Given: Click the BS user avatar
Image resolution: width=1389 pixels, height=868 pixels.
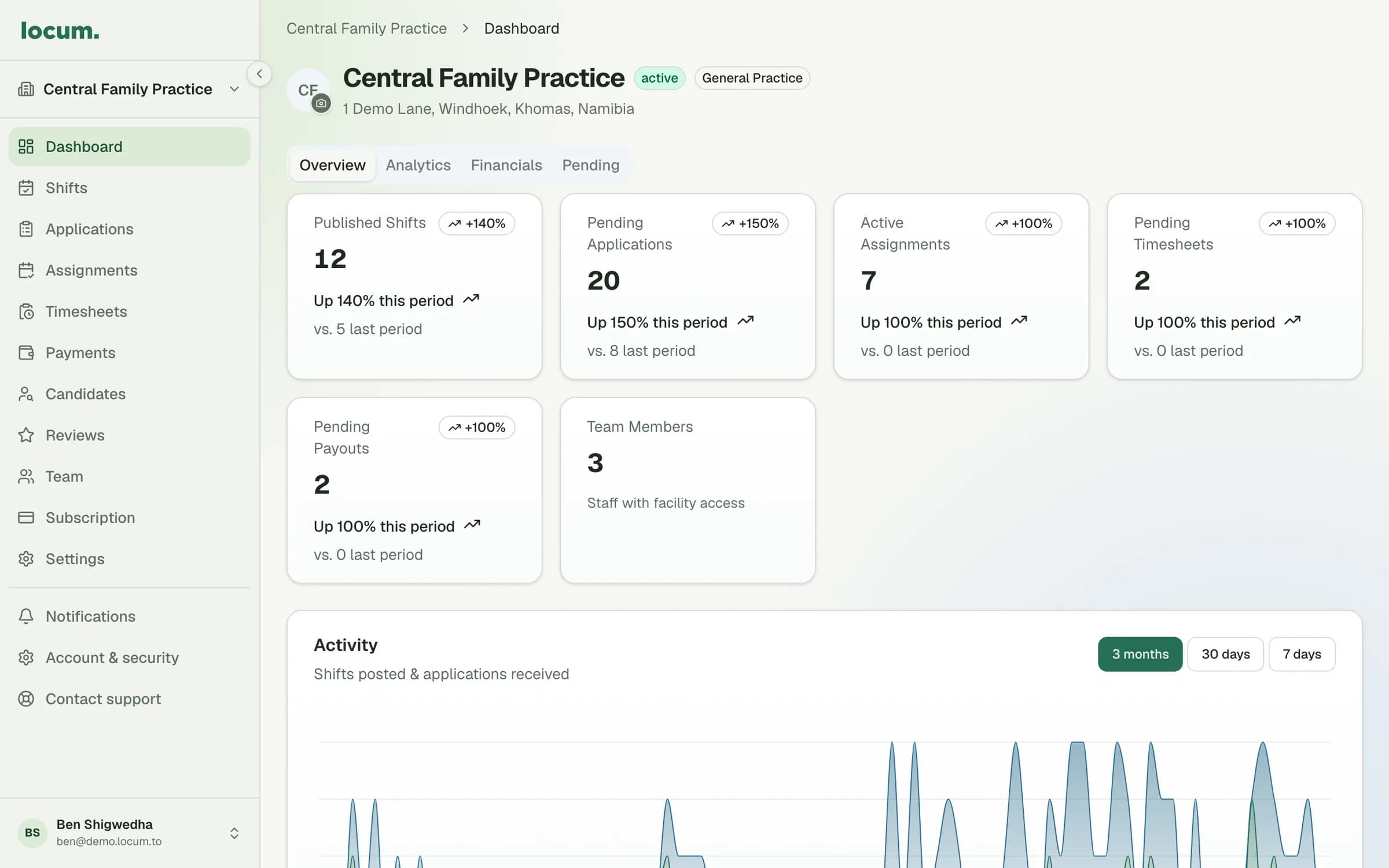Looking at the screenshot, I should pyautogui.click(x=32, y=833).
